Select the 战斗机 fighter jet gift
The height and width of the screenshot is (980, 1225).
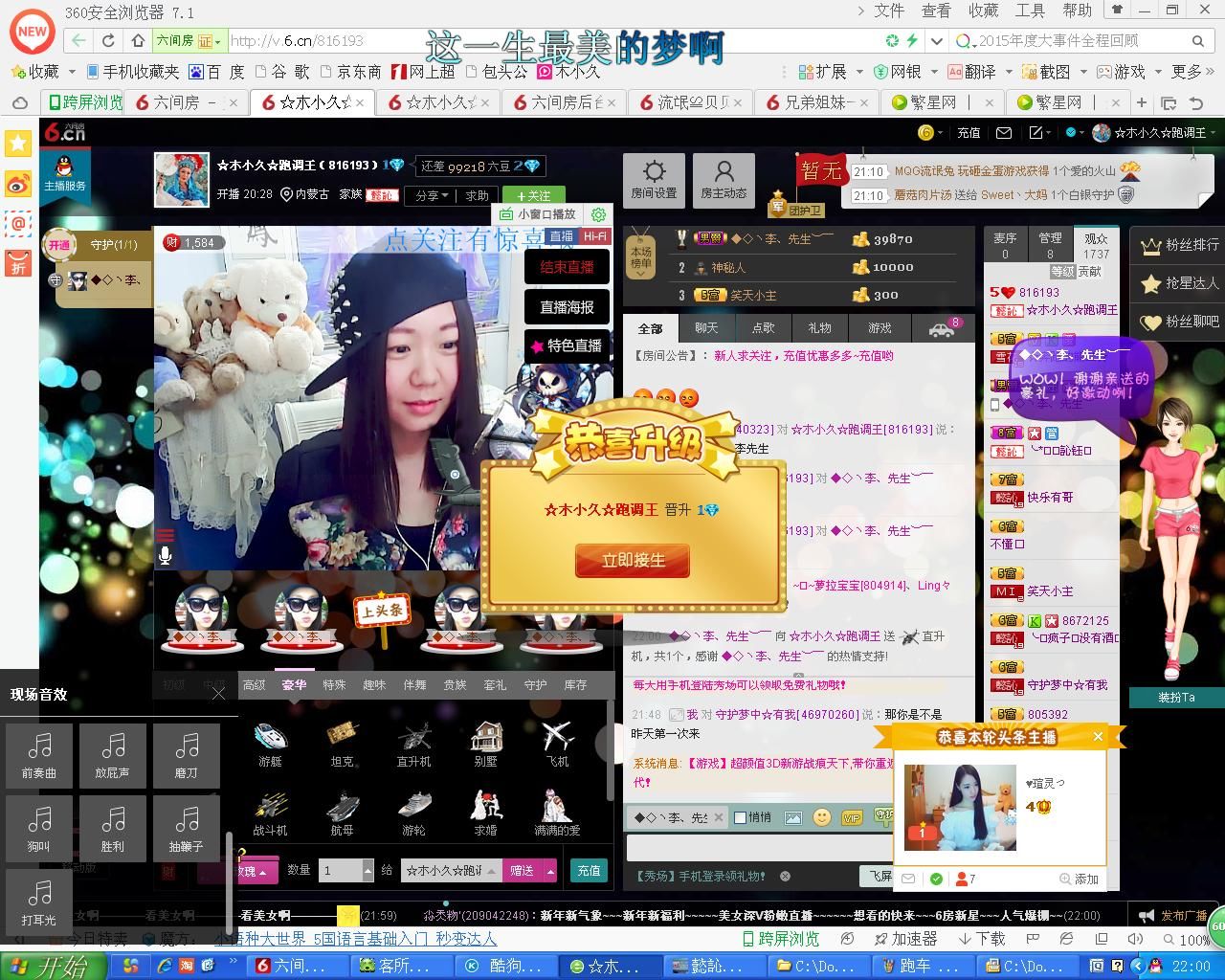coord(271,813)
